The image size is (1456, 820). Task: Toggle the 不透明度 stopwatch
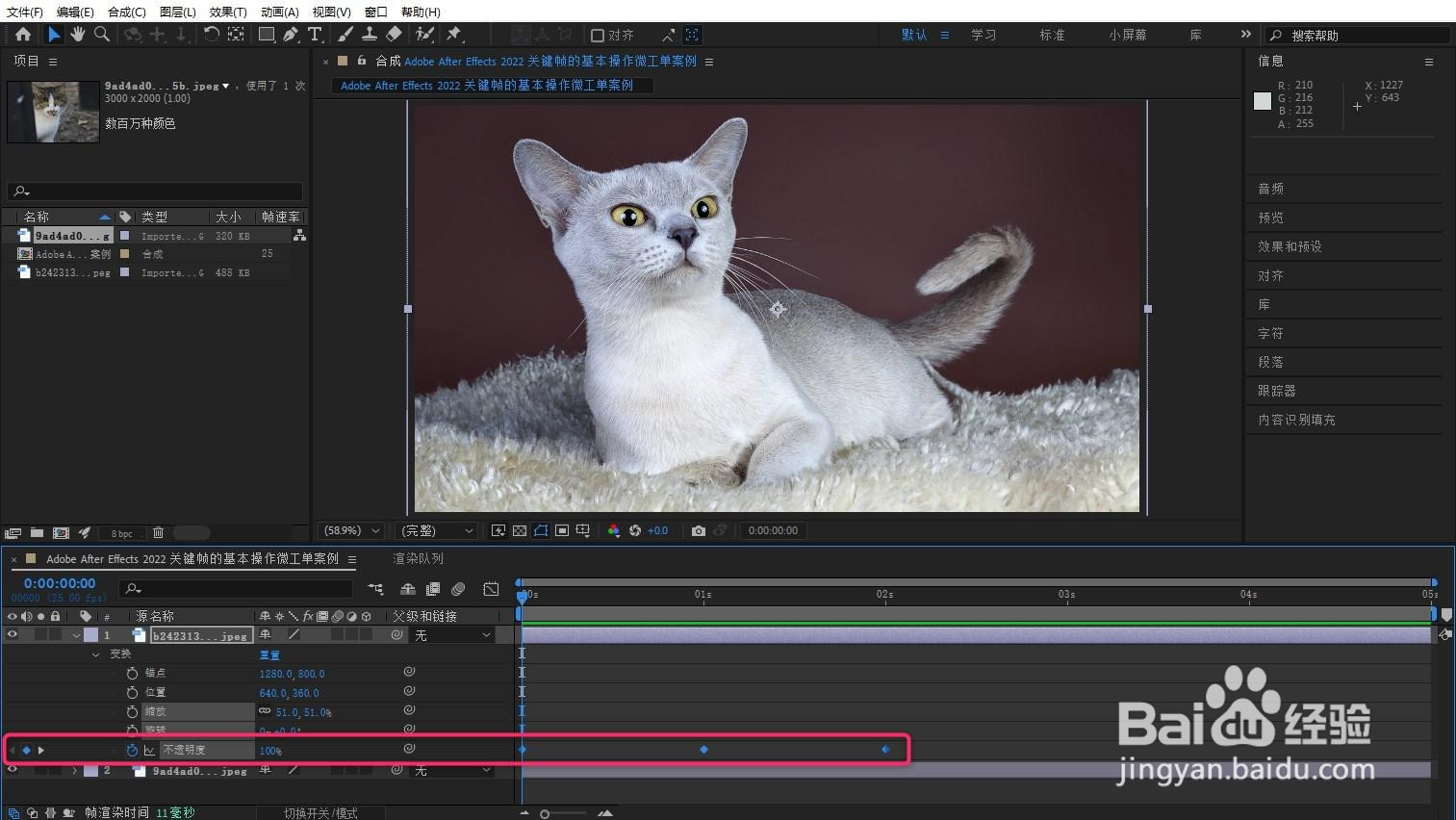pyautogui.click(x=133, y=750)
